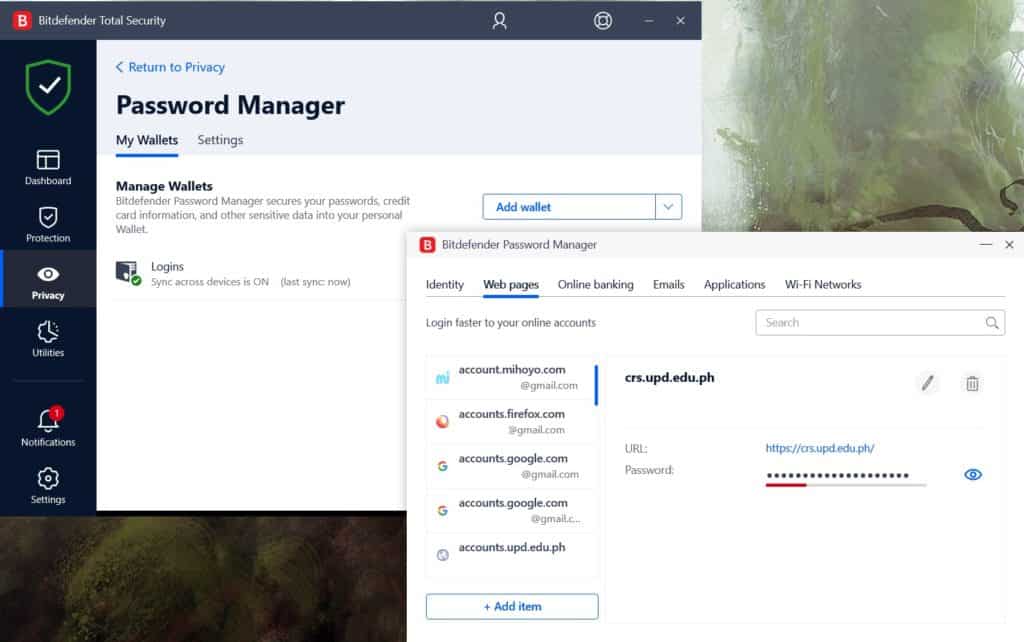Click Return to Privacy link
The height and width of the screenshot is (642, 1024).
tap(170, 67)
